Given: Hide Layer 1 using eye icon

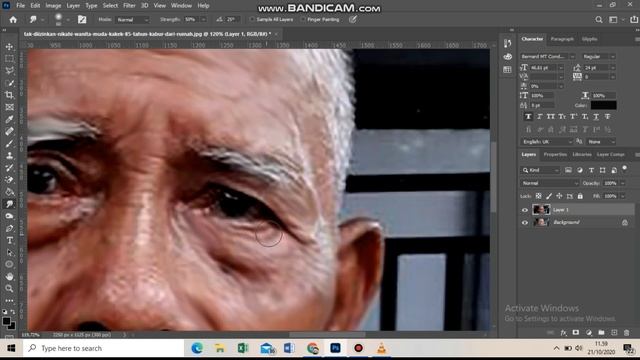Looking at the screenshot, I should [x=525, y=210].
